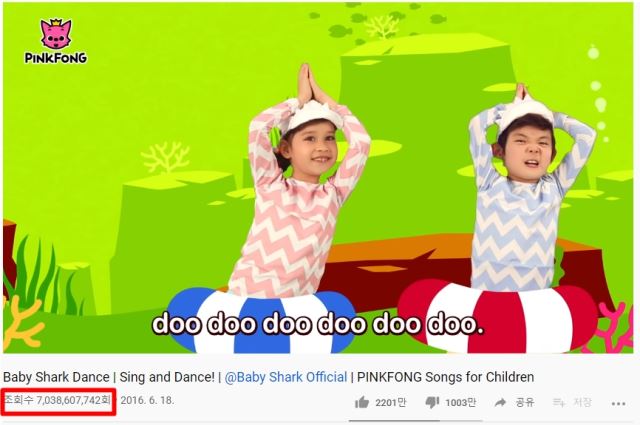Click the 1003만 dislike count
640x425 pixels.
[x=460, y=403]
